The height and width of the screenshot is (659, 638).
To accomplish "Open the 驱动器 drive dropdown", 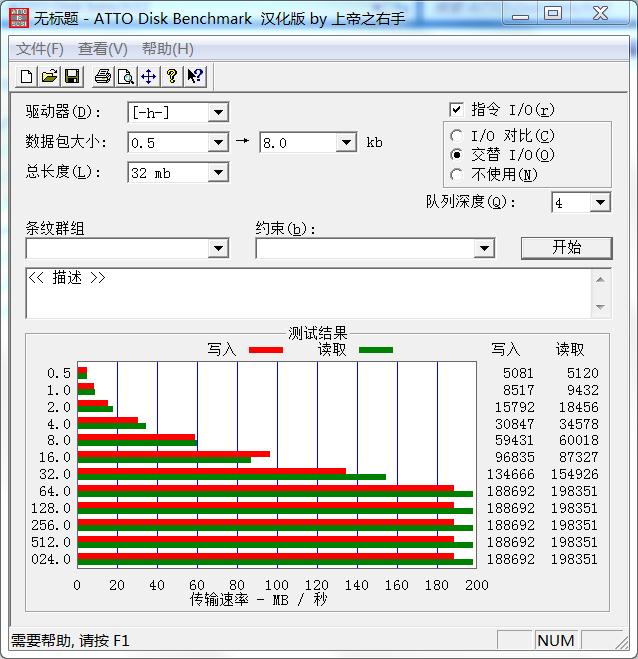I will (x=218, y=112).
